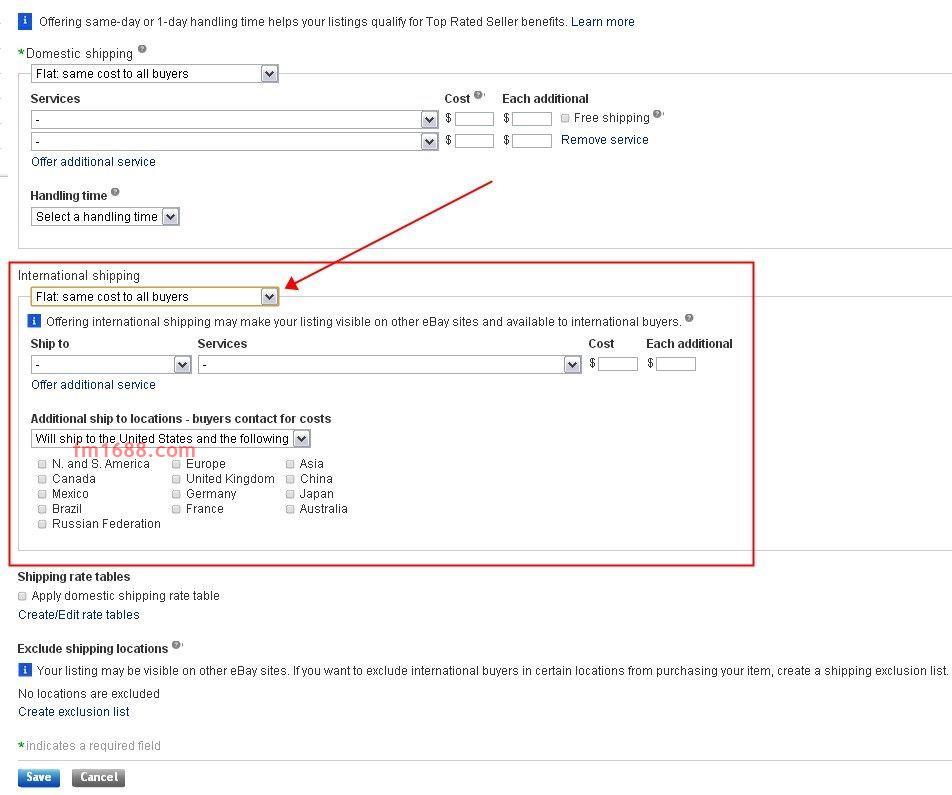
Task: Check N. and S. America location
Action: pyautogui.click(x=42, y=464)
